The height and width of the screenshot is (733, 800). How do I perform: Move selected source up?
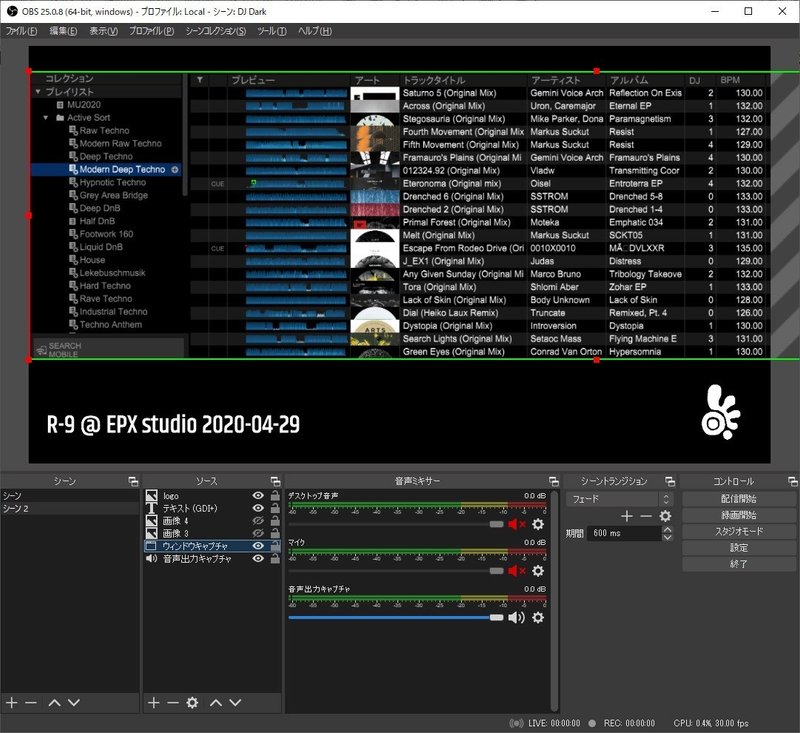[216, 703]
